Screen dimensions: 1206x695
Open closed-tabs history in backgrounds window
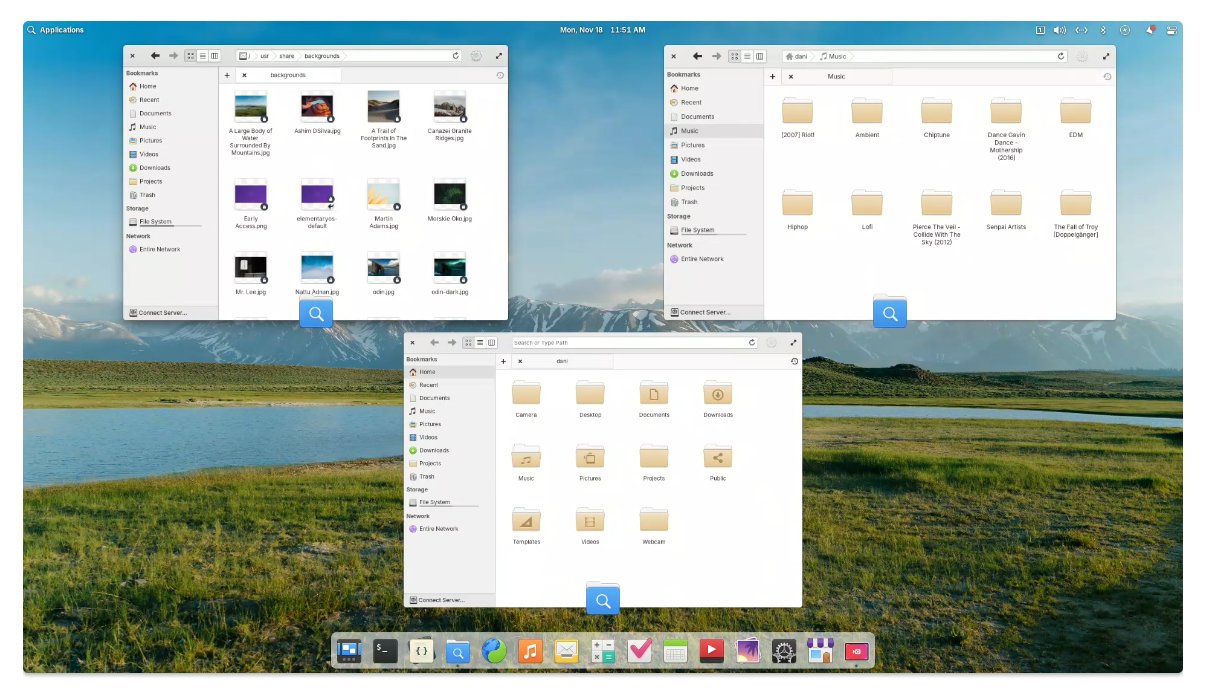coord(500,75)
